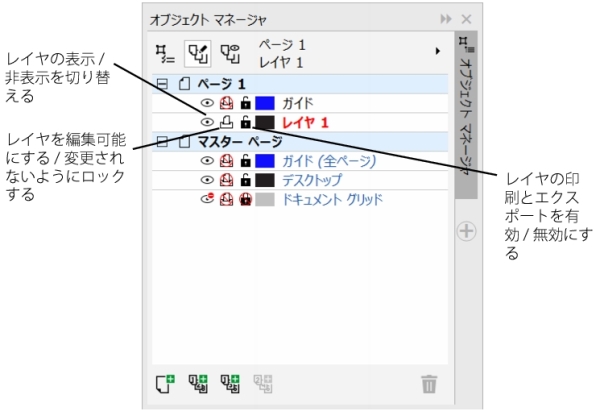Toggle visibility of ガイド (全ページ) layer

pos(208,160)
